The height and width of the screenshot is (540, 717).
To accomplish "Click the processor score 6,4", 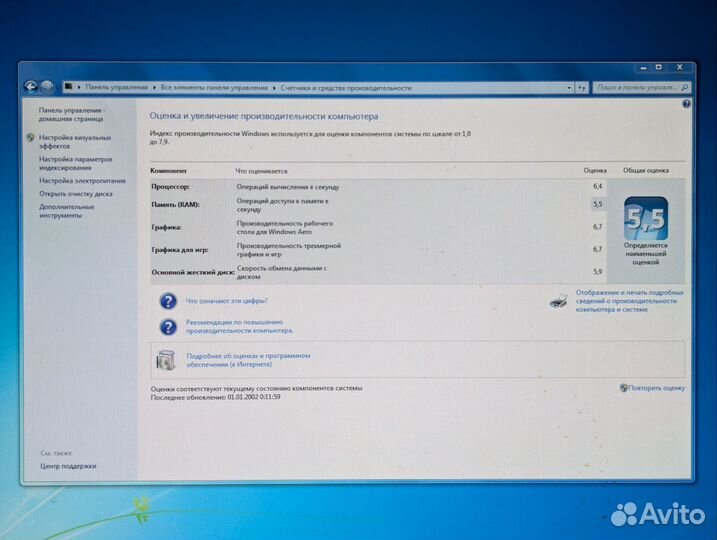I will coord(598,186).
